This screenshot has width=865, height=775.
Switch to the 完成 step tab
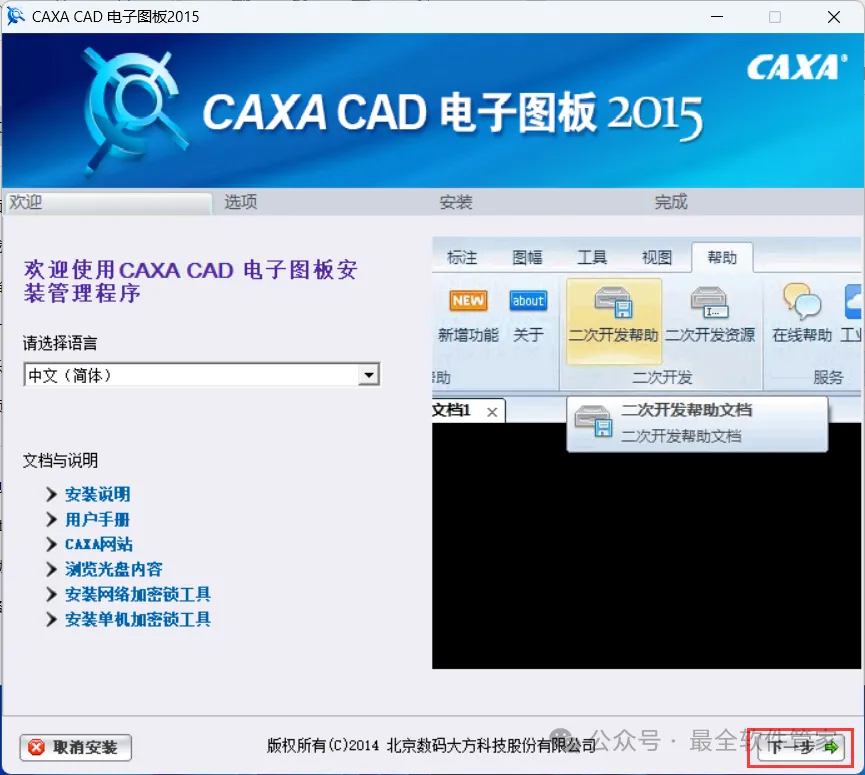pos(671,202)
